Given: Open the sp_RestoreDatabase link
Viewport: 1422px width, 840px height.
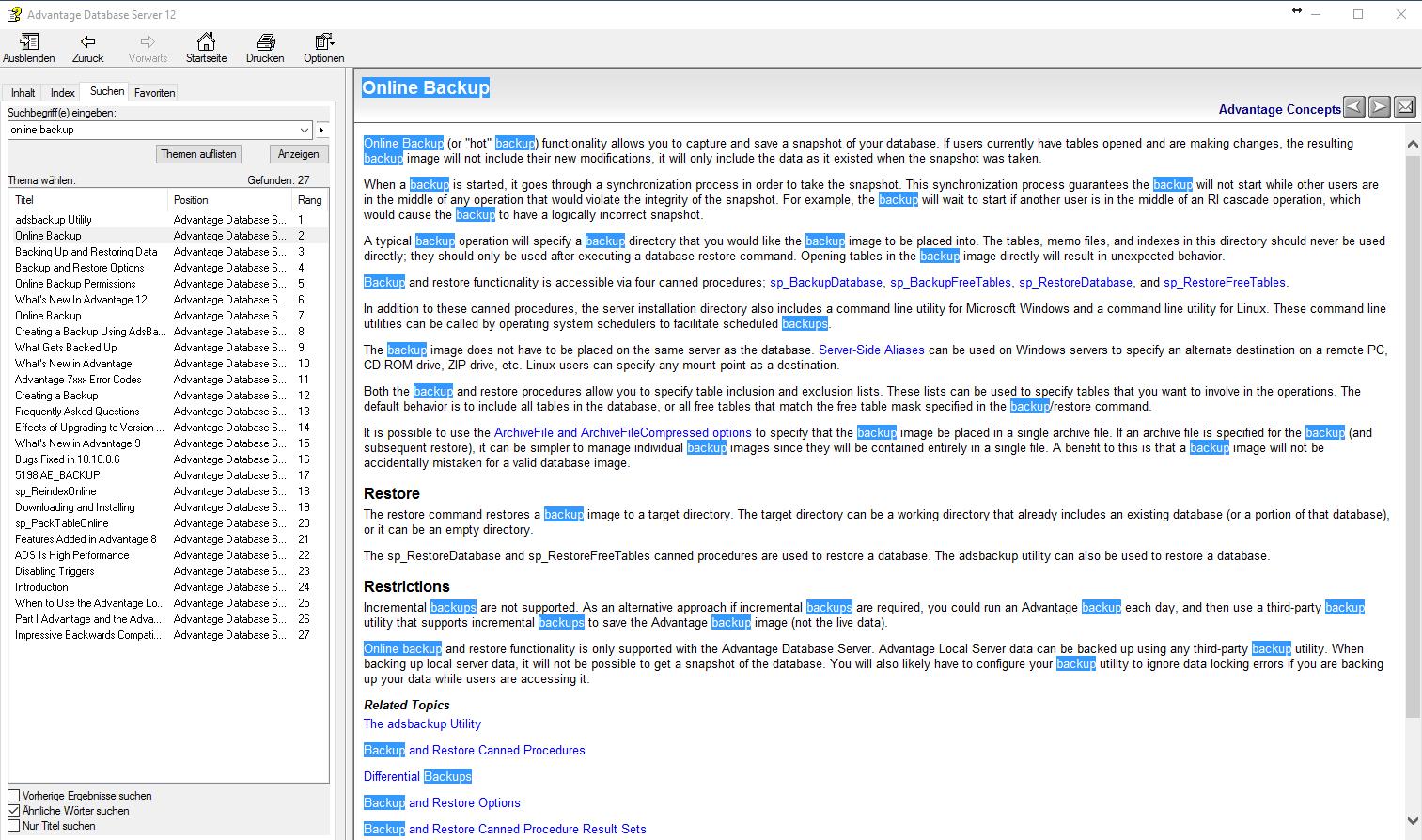Looking at the screenshot, I should click(x=1075, y=283).
